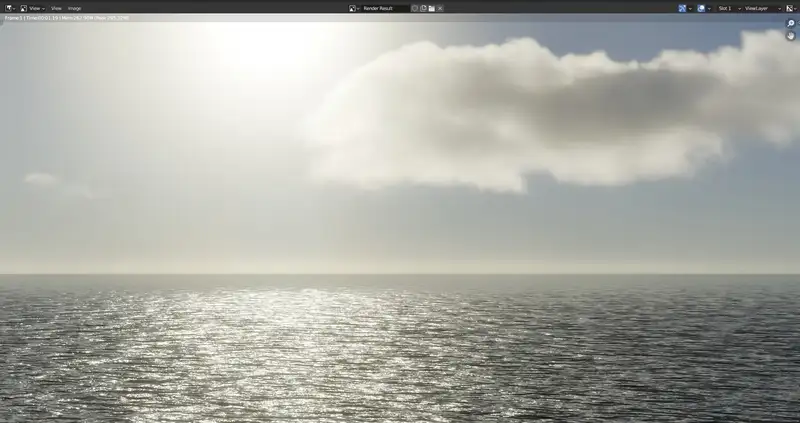Click the fake user shield icon
The image size is (800, 423).
pyautogui.click(x=415, y=8)
